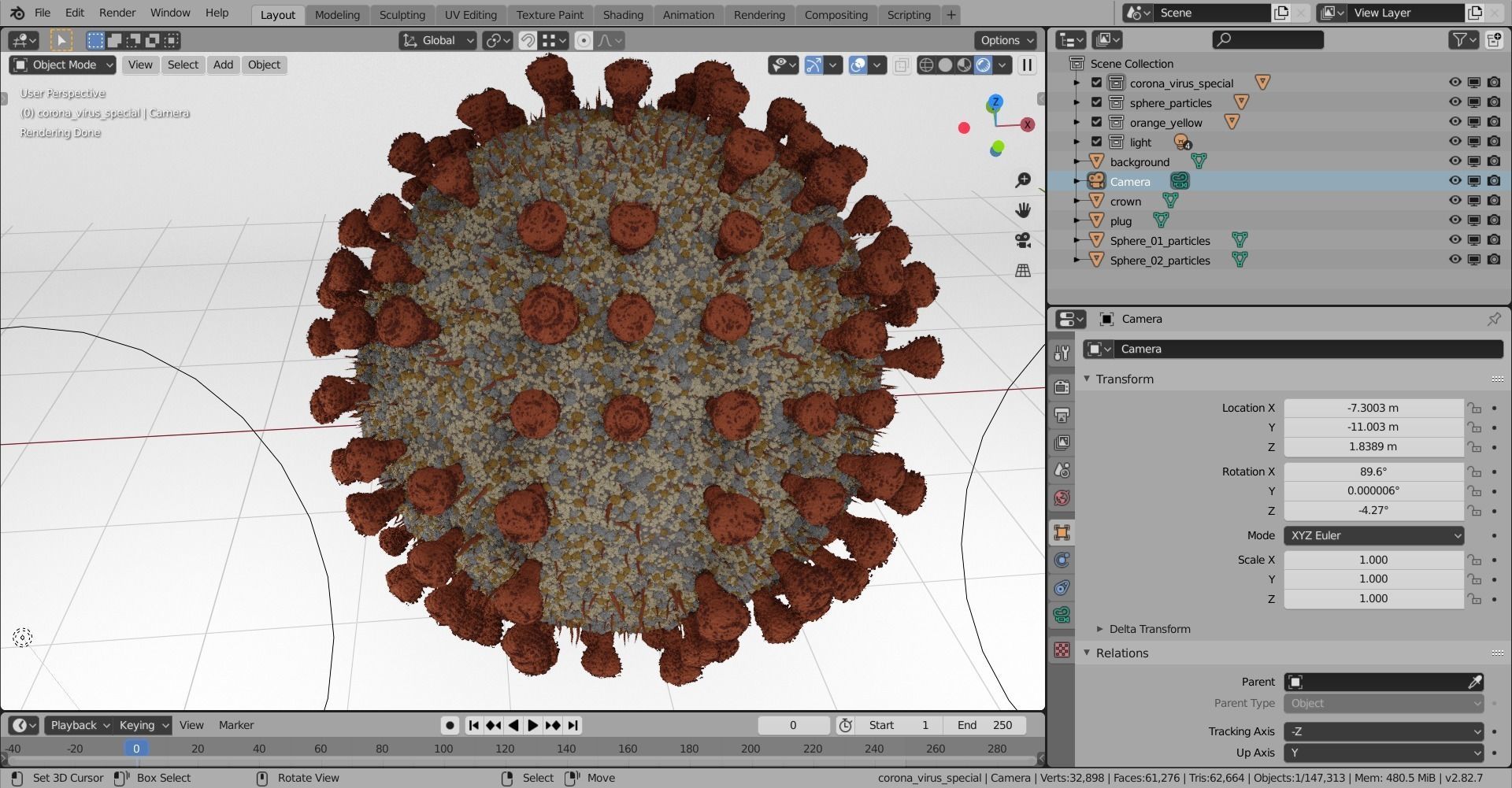Image resolution: width=1512 pixels, height=788 pixels.
Task: Open Object Properties tab in Properties editor
Action: pos(1061,532)
